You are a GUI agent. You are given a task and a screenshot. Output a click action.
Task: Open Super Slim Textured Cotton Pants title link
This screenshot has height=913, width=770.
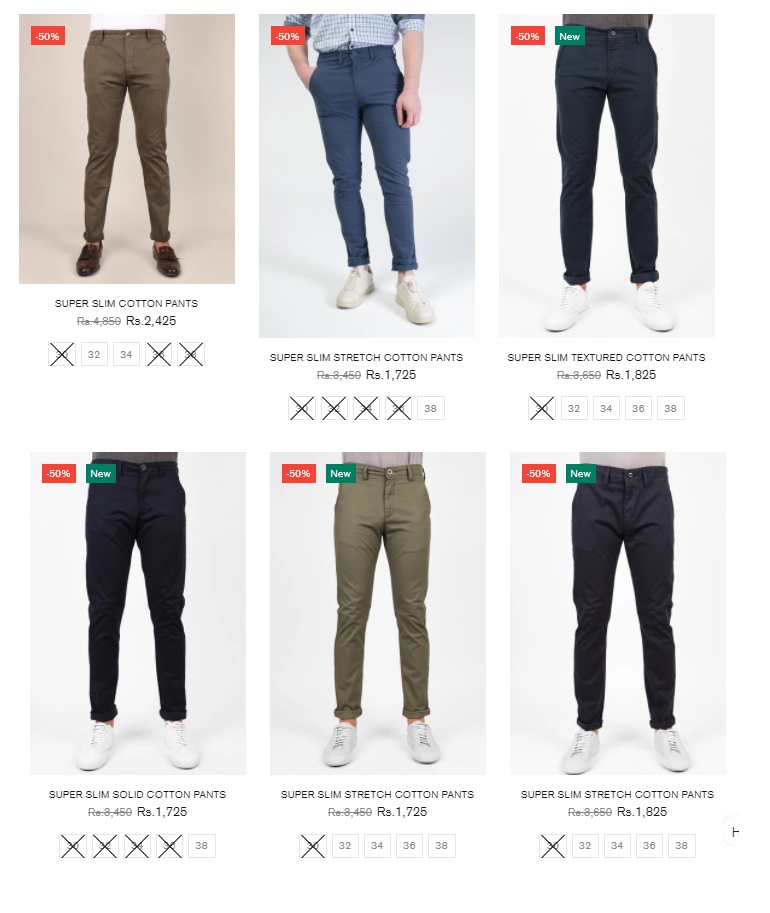[x=606, y=358]
